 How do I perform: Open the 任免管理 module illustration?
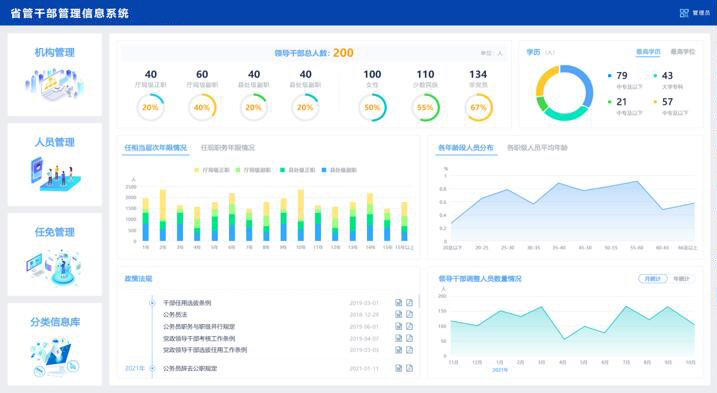click(54, 267)
